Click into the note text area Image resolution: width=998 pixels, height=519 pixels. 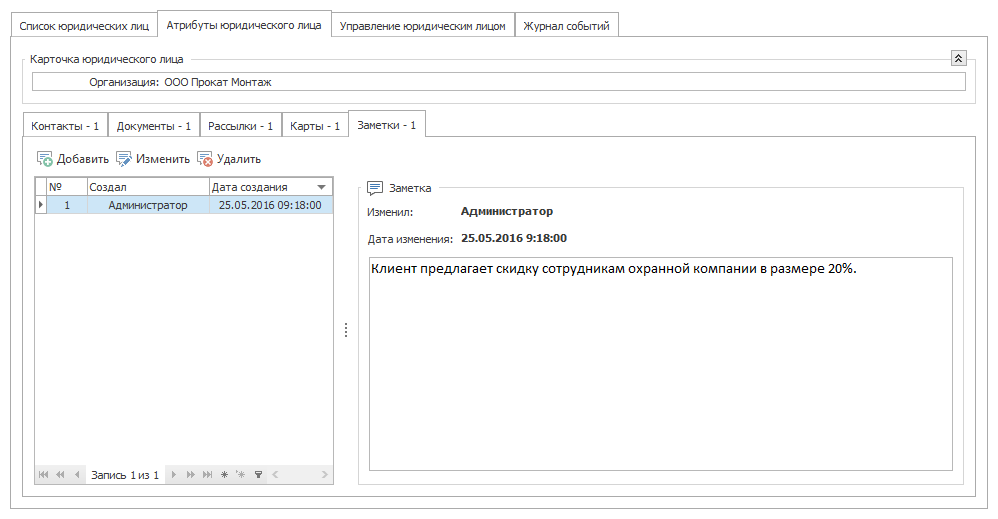(661, 364)
